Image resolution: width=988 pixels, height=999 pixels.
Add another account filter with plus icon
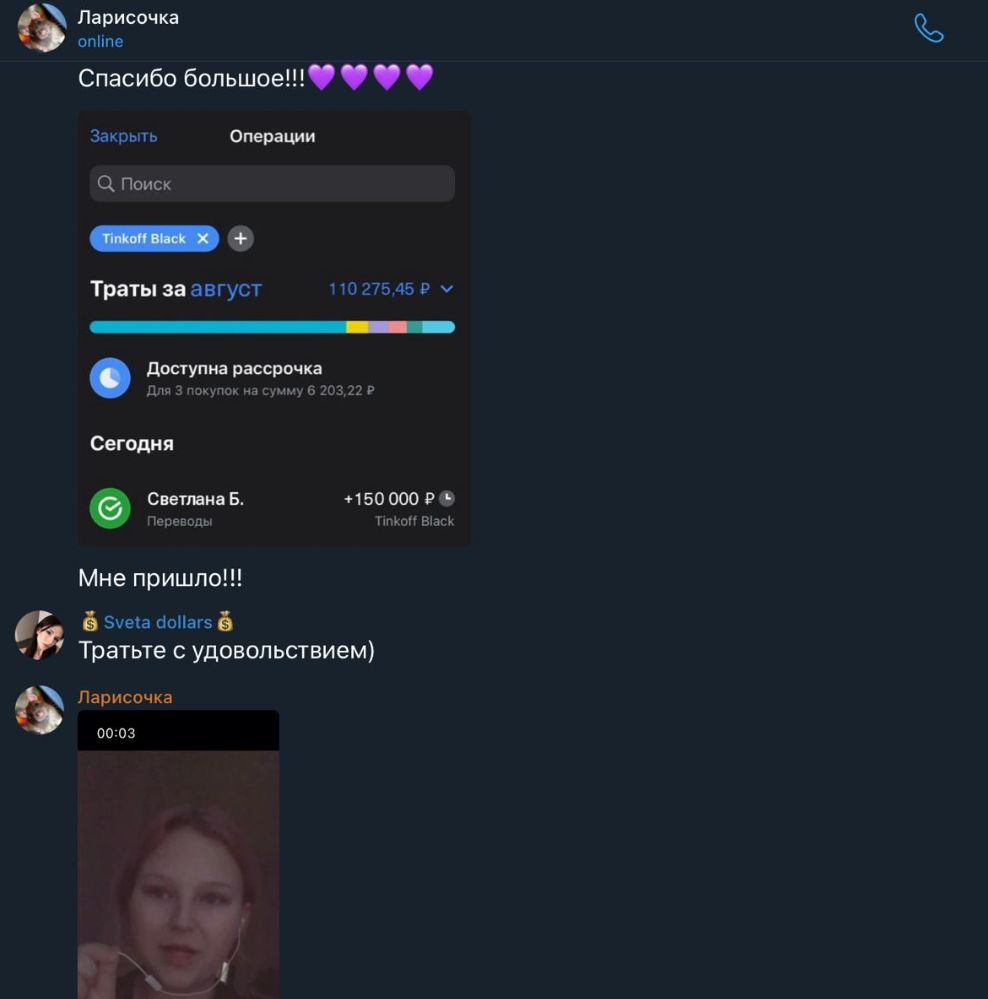tap(240, 238)
